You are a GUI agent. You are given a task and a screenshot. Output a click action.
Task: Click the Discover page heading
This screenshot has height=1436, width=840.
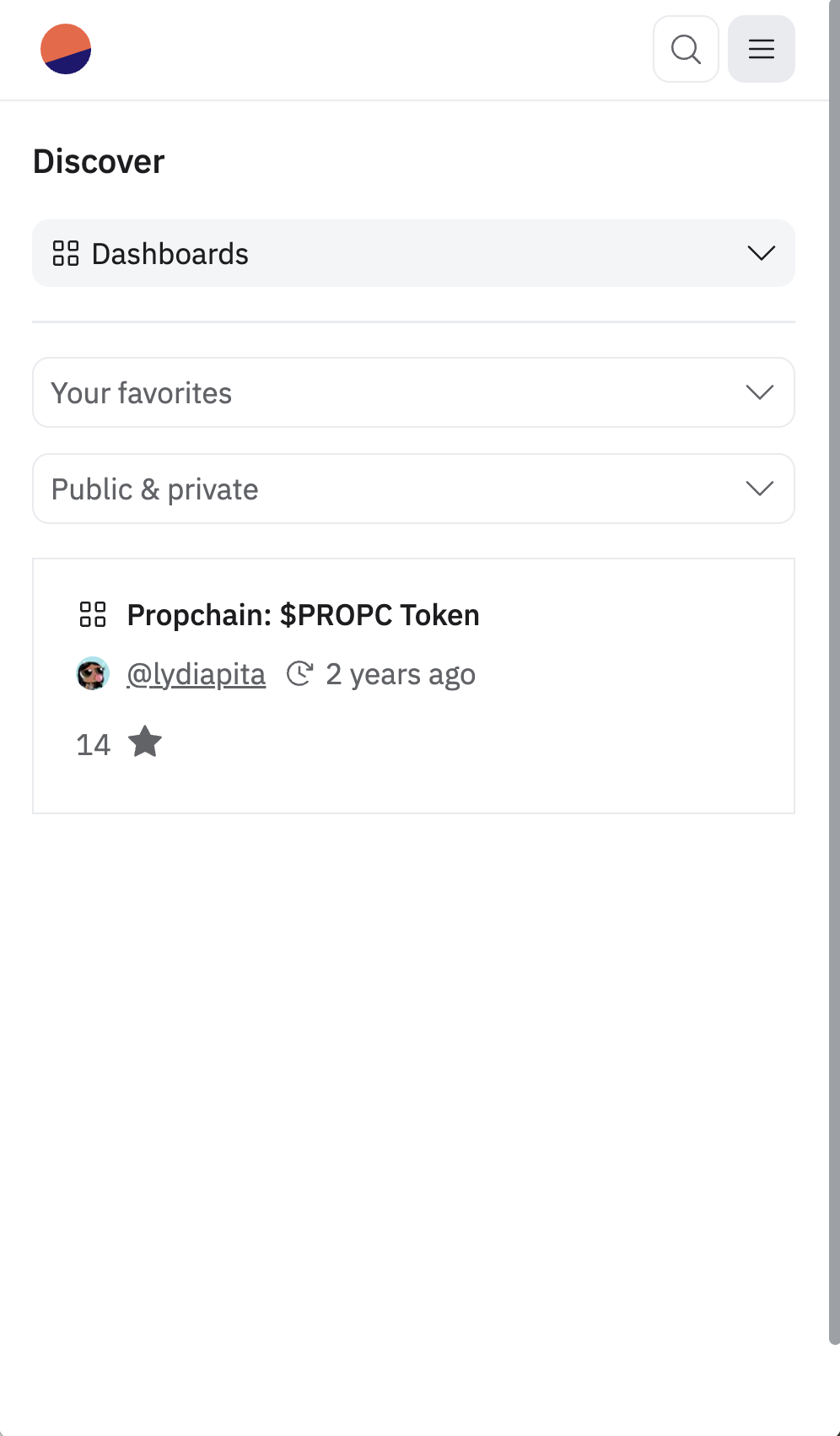pos(99,161)
